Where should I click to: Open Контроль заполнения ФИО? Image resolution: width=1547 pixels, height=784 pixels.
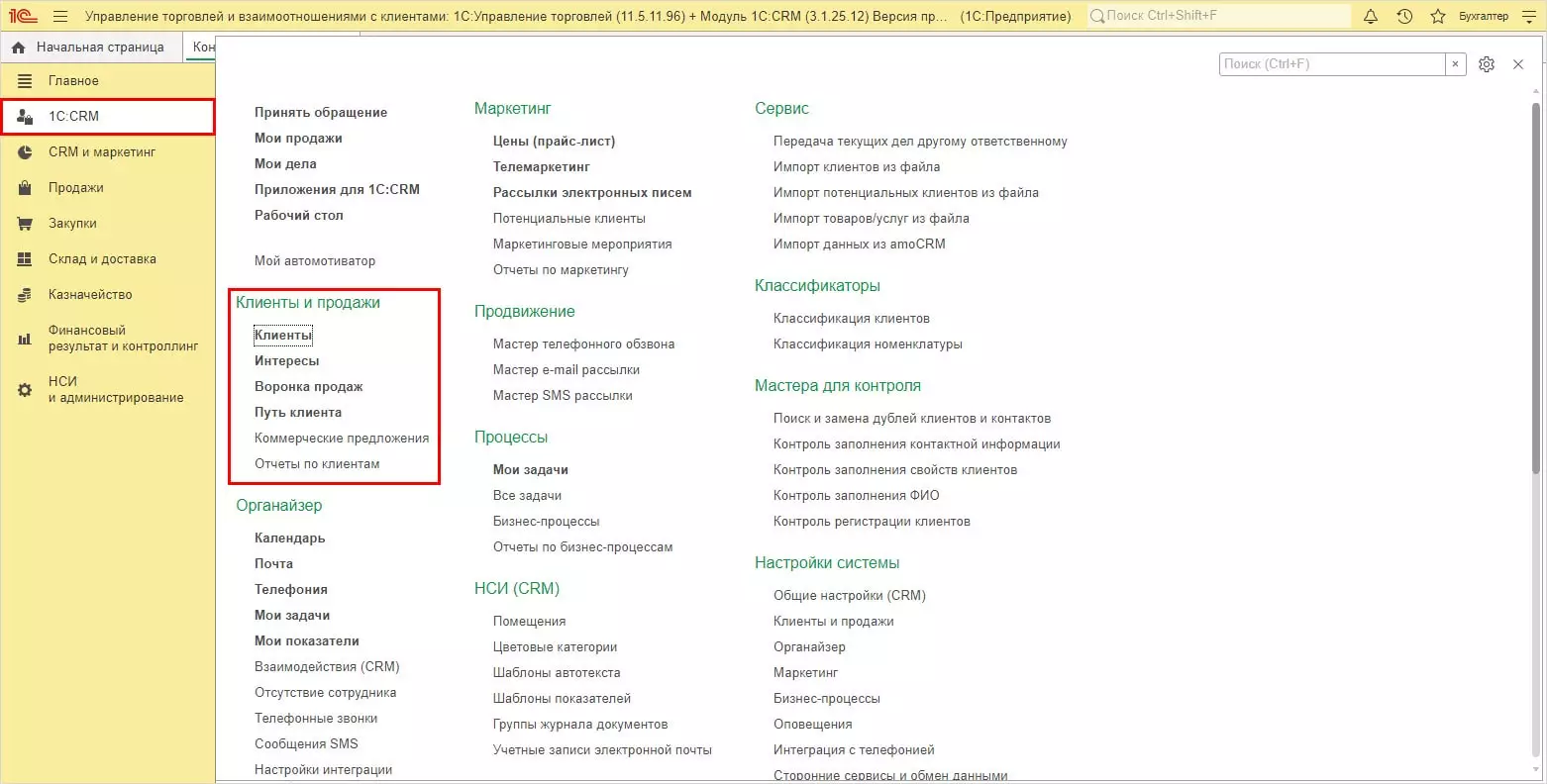pyautogui.click(x=857, y=496)
